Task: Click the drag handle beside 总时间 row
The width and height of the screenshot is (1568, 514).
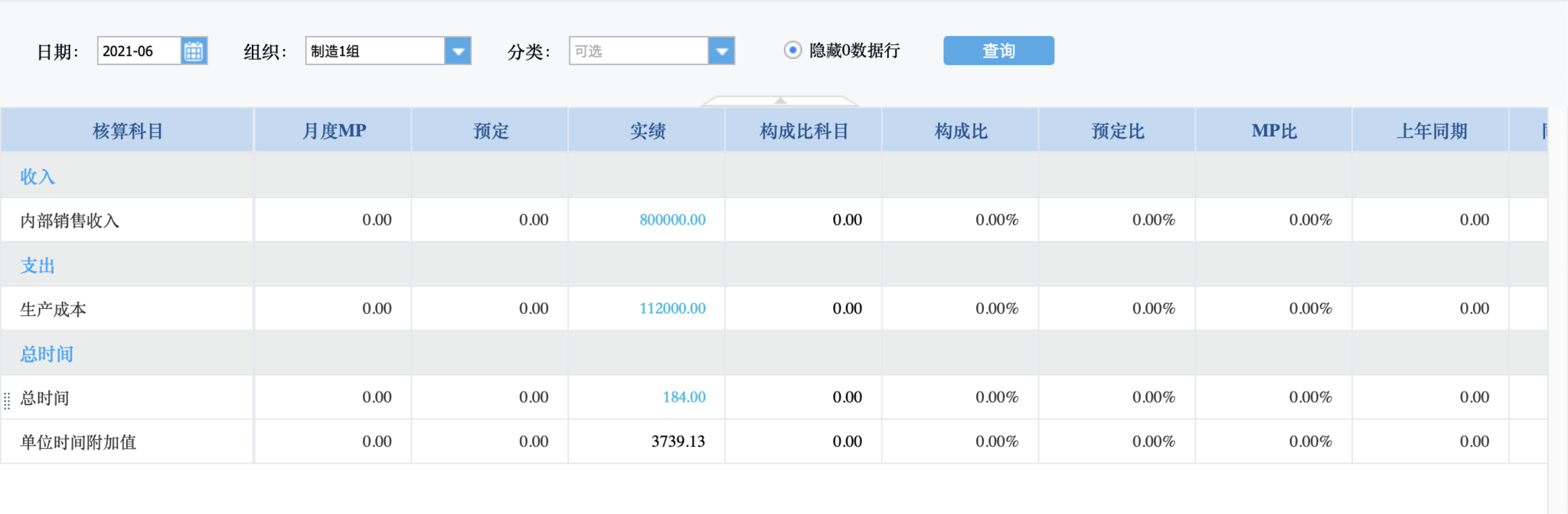Action: click(7, 400)
